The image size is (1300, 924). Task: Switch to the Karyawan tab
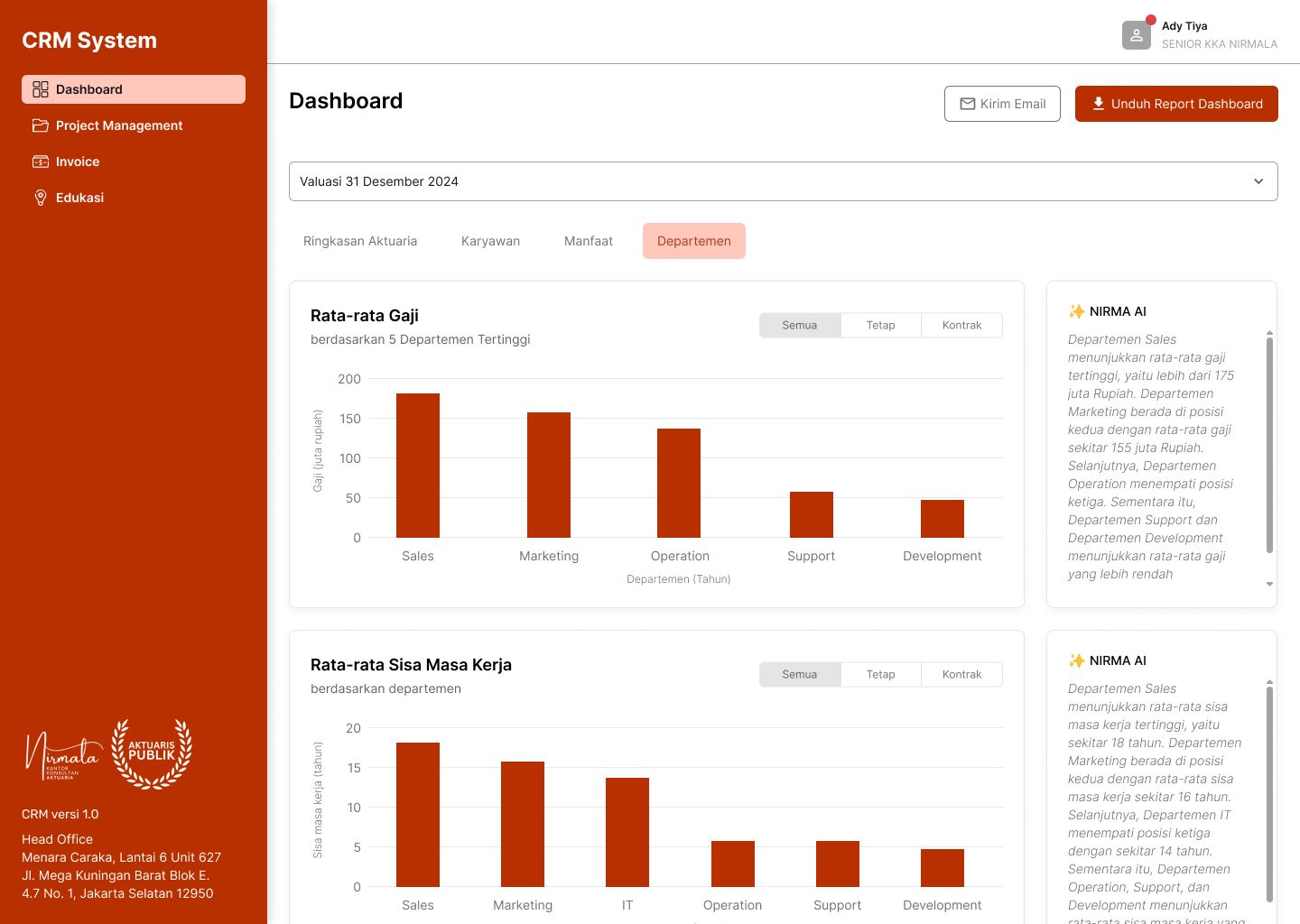490,241
